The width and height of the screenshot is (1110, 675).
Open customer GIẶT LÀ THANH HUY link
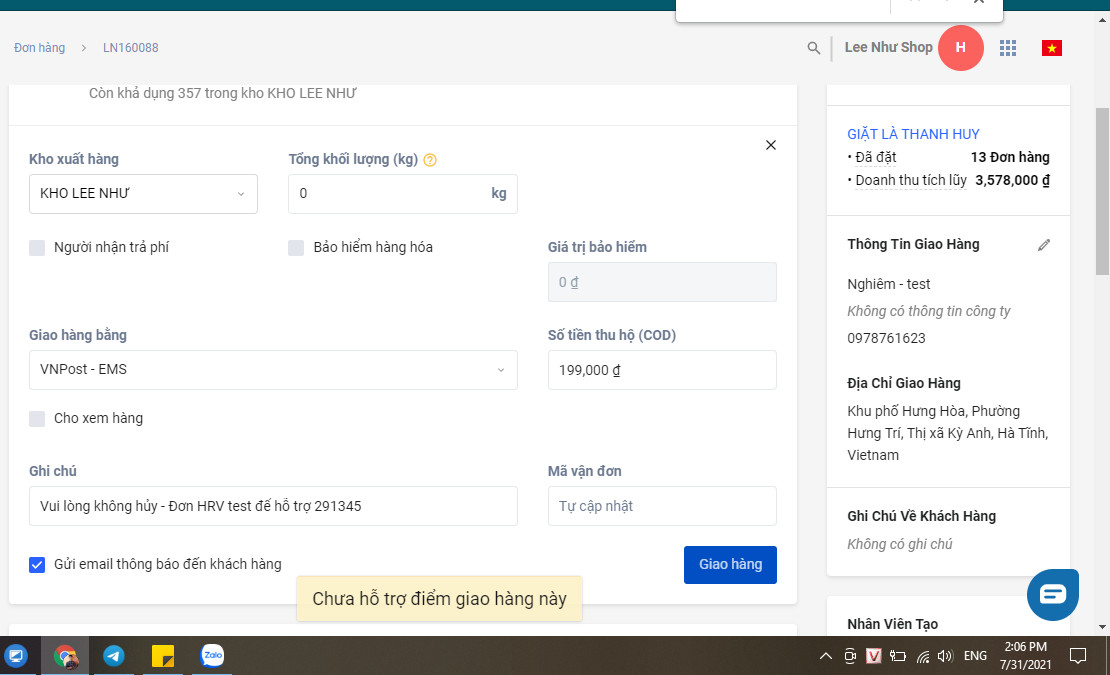point(913,134)
